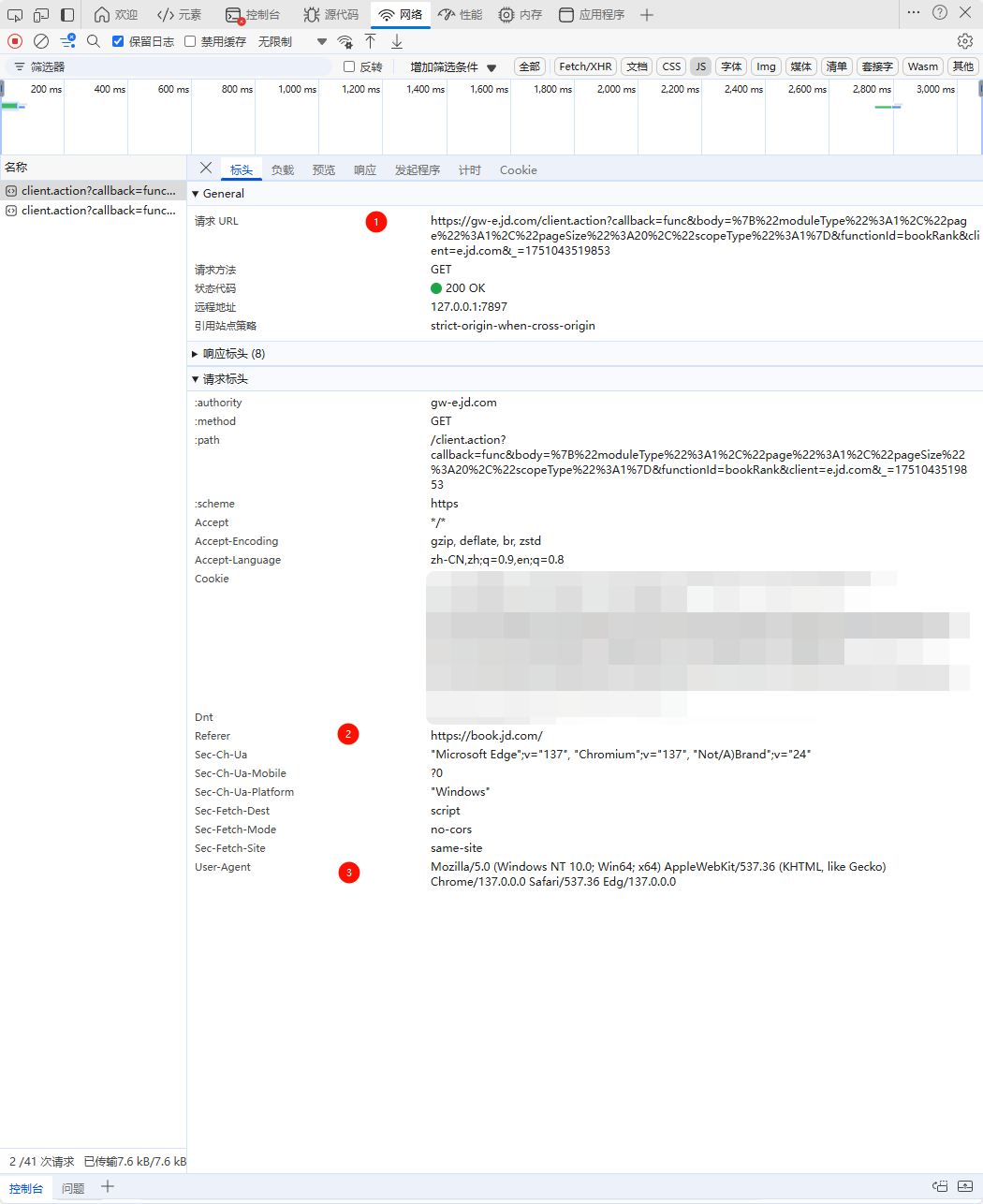
Task: Open 增加筛选条件 more filters dropdown
Action: [x=453, y=66]
